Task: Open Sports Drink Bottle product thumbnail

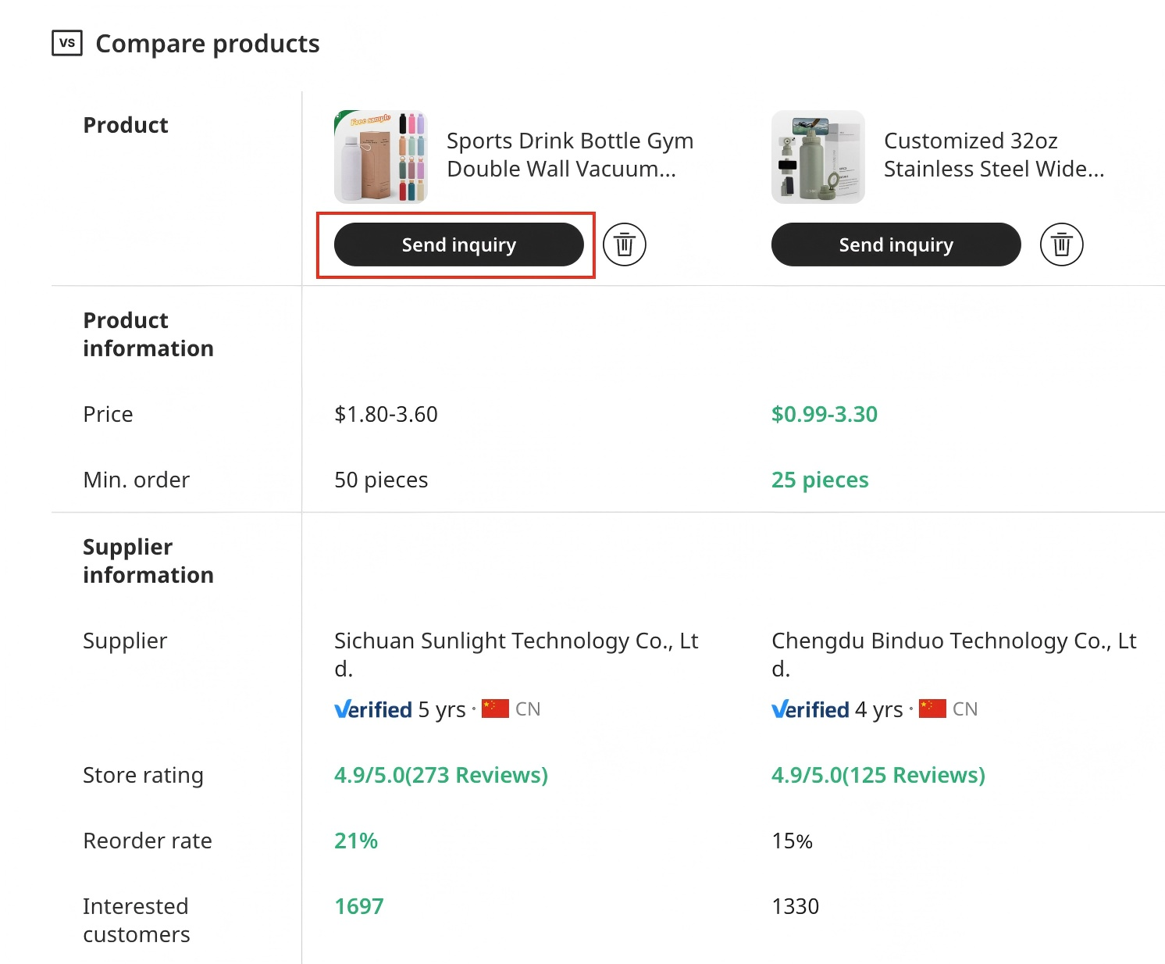Action: (380, 157)
